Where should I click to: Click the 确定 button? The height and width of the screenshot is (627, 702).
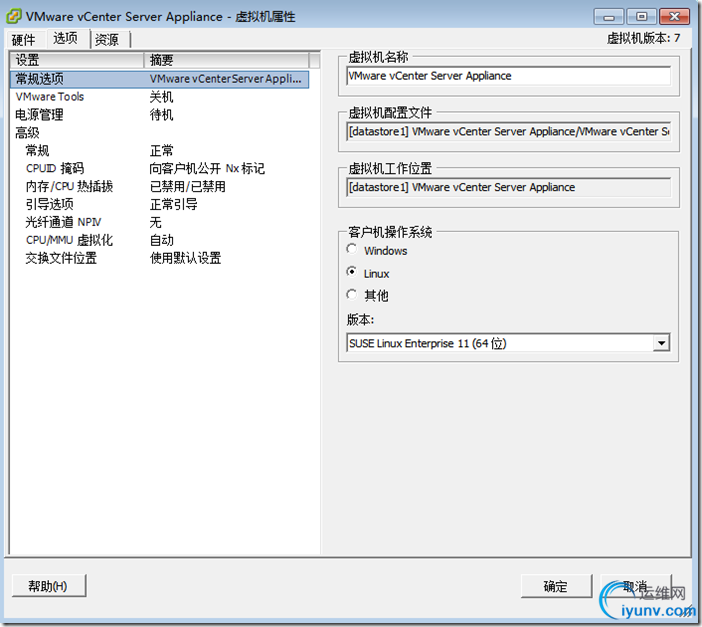pyautogui.click(x=556, y=586)
